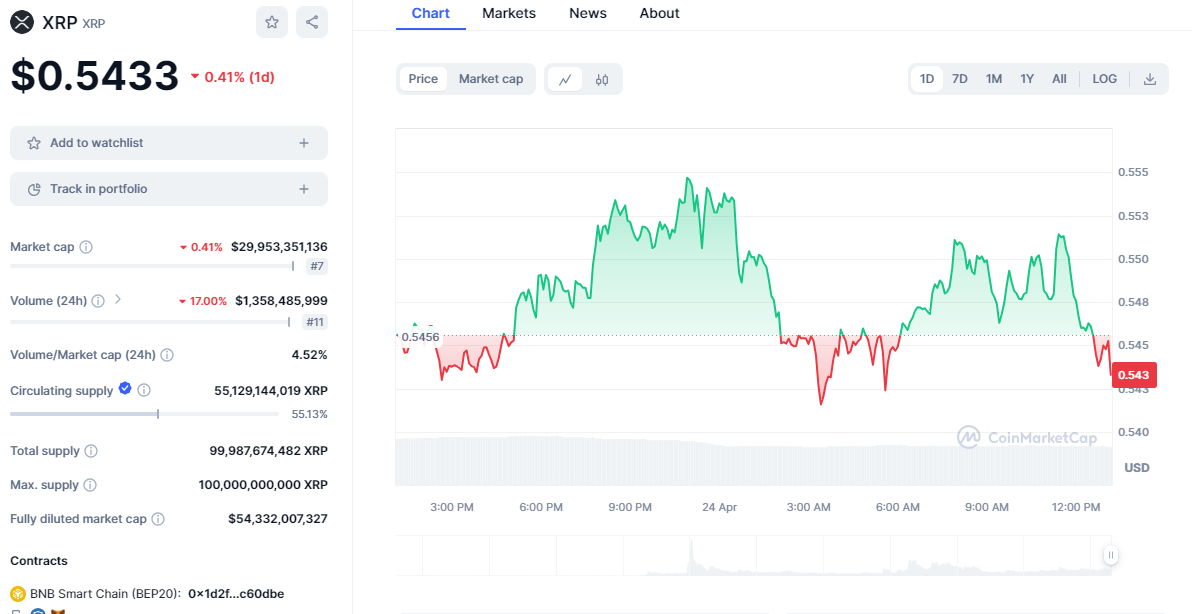Click the star favorite icon
The width and height of the screenshot is (1192, 614).
272,22
